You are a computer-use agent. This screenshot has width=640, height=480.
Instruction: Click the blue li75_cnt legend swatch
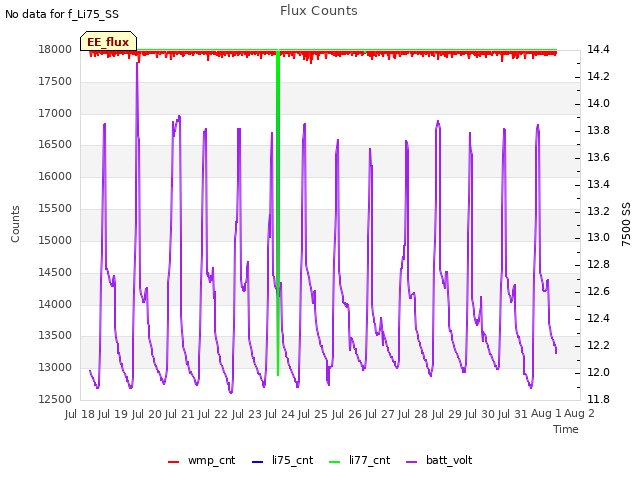point(258,461)
